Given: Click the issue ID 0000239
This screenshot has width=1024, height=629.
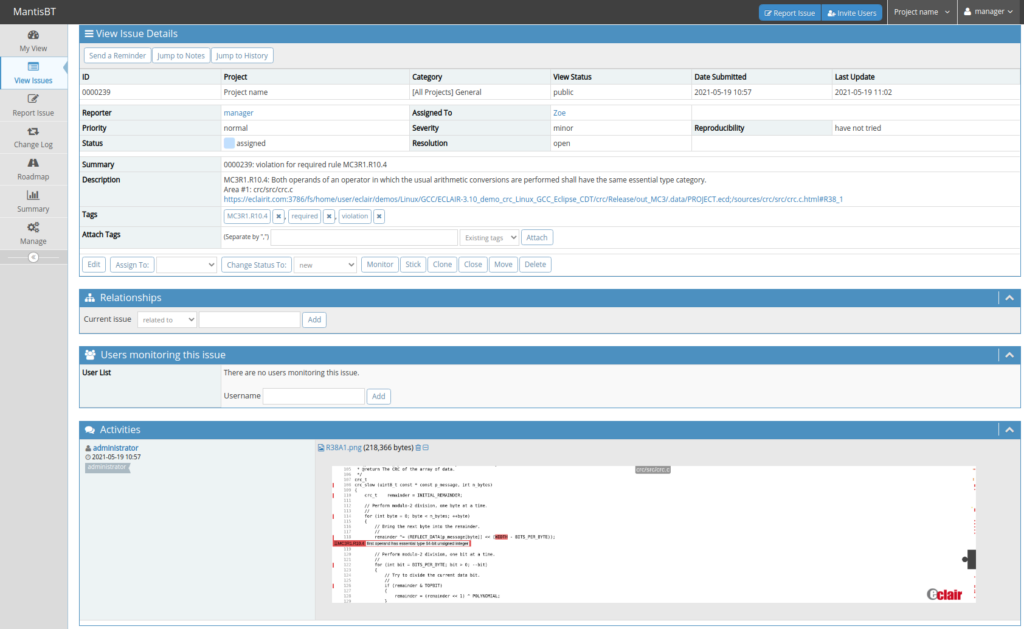Looking at the screenshot, I should click(x=96, y=92).
